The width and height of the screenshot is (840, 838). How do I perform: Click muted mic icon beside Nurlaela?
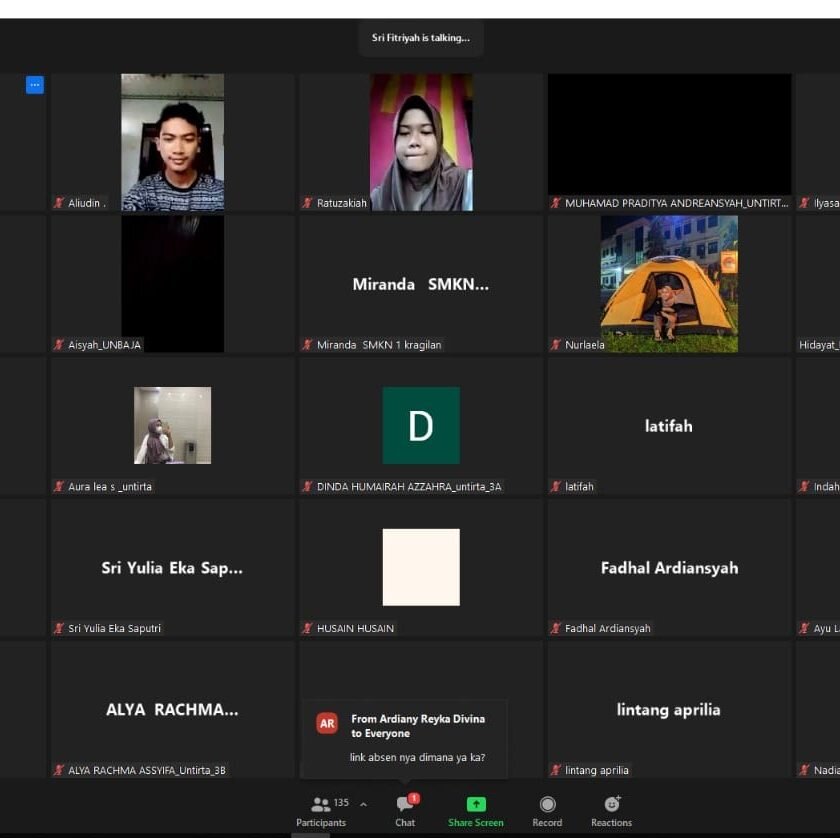pos(556,345)
